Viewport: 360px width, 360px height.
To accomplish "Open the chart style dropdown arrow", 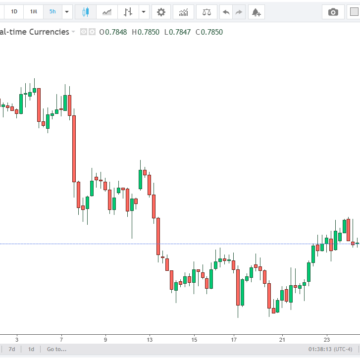I will pyautogui.click(x=143, y=12).
